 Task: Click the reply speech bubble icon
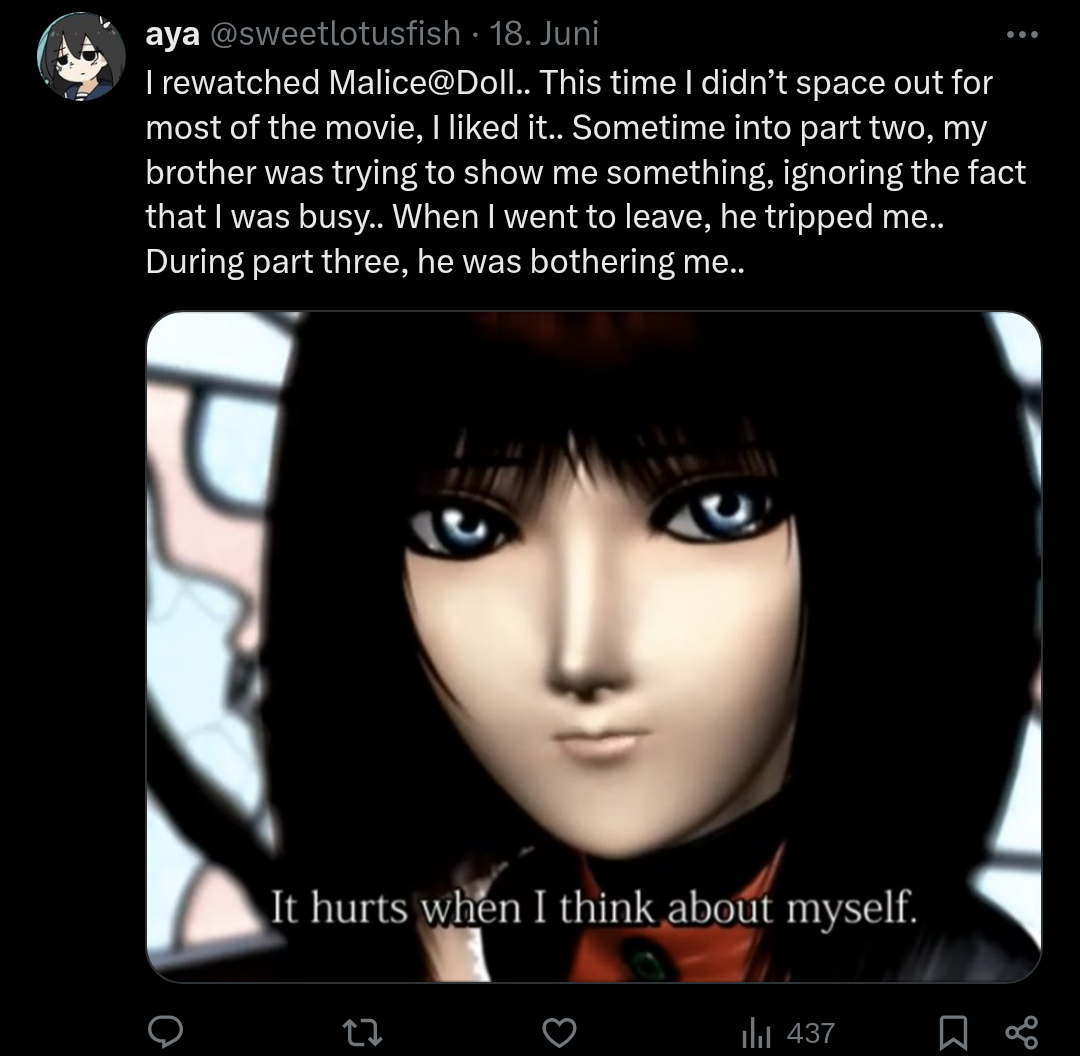coord(165,1032)
